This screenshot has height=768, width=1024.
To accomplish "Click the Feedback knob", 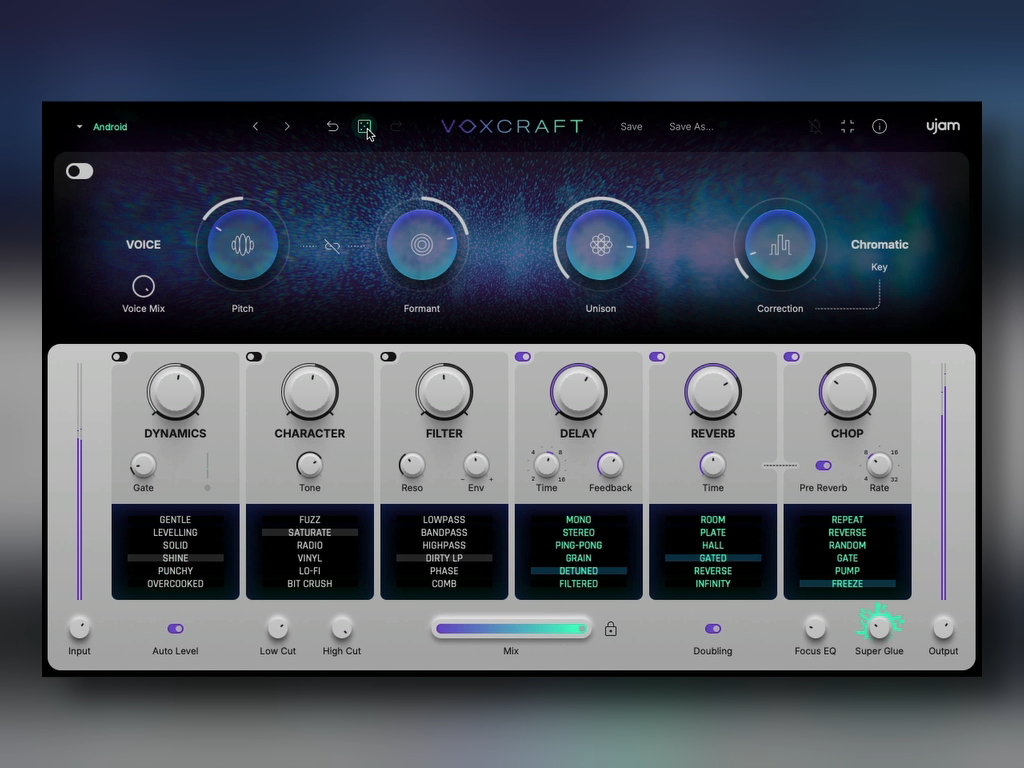I will tap(611, 466).
